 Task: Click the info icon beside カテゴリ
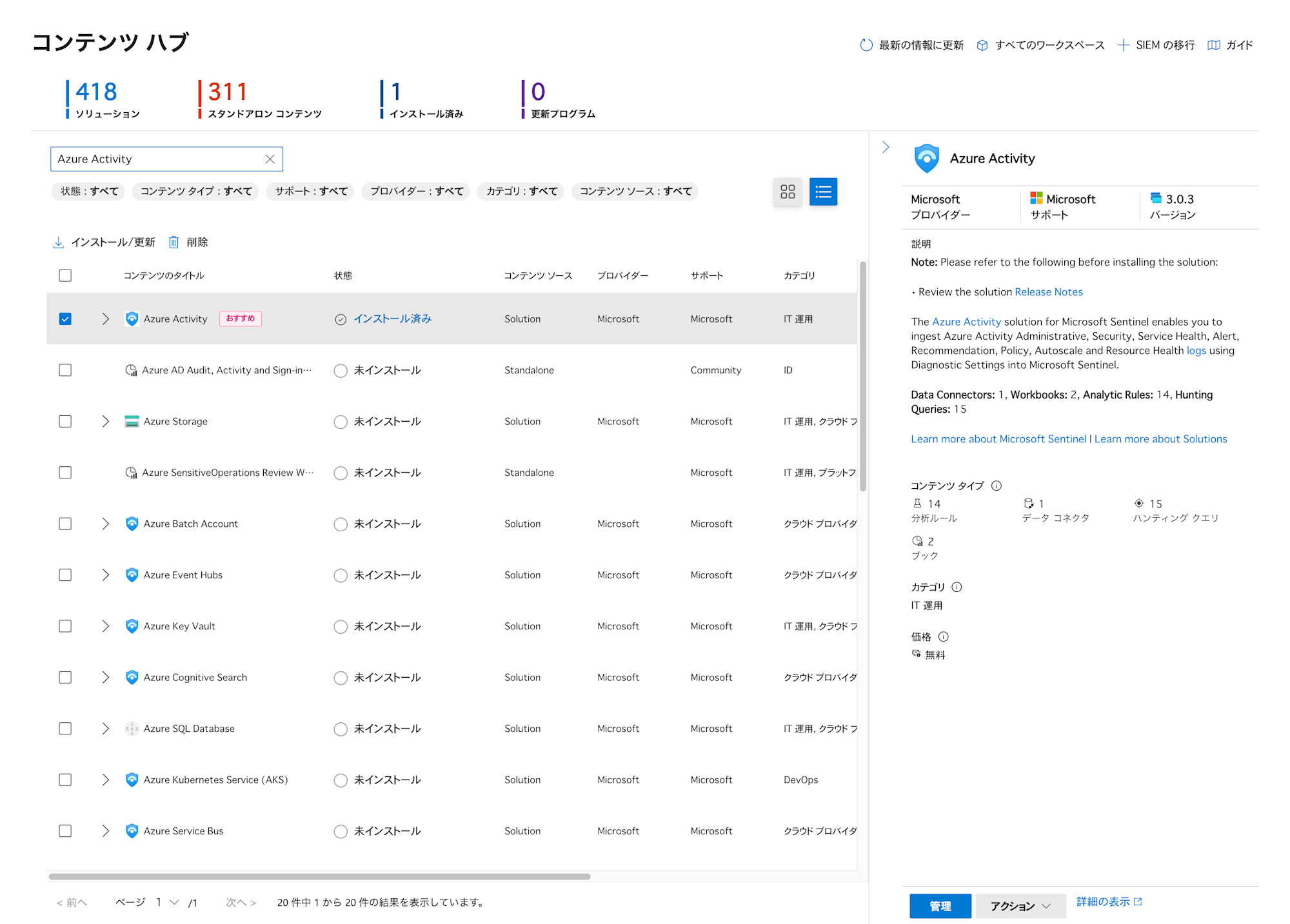tap(957, 587)
